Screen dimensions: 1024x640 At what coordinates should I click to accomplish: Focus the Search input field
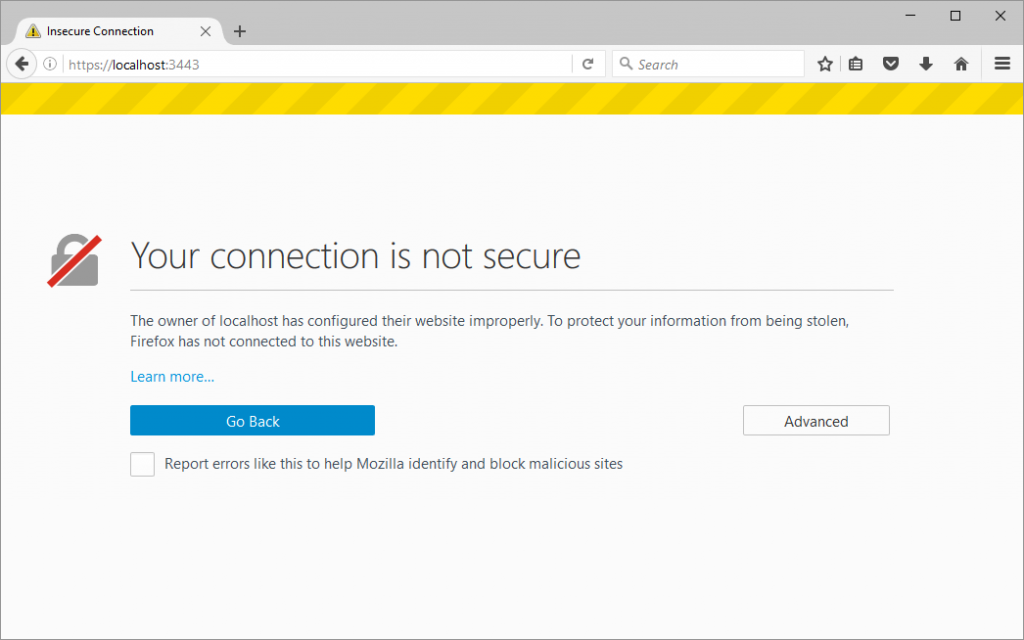[x=708, y=64]
